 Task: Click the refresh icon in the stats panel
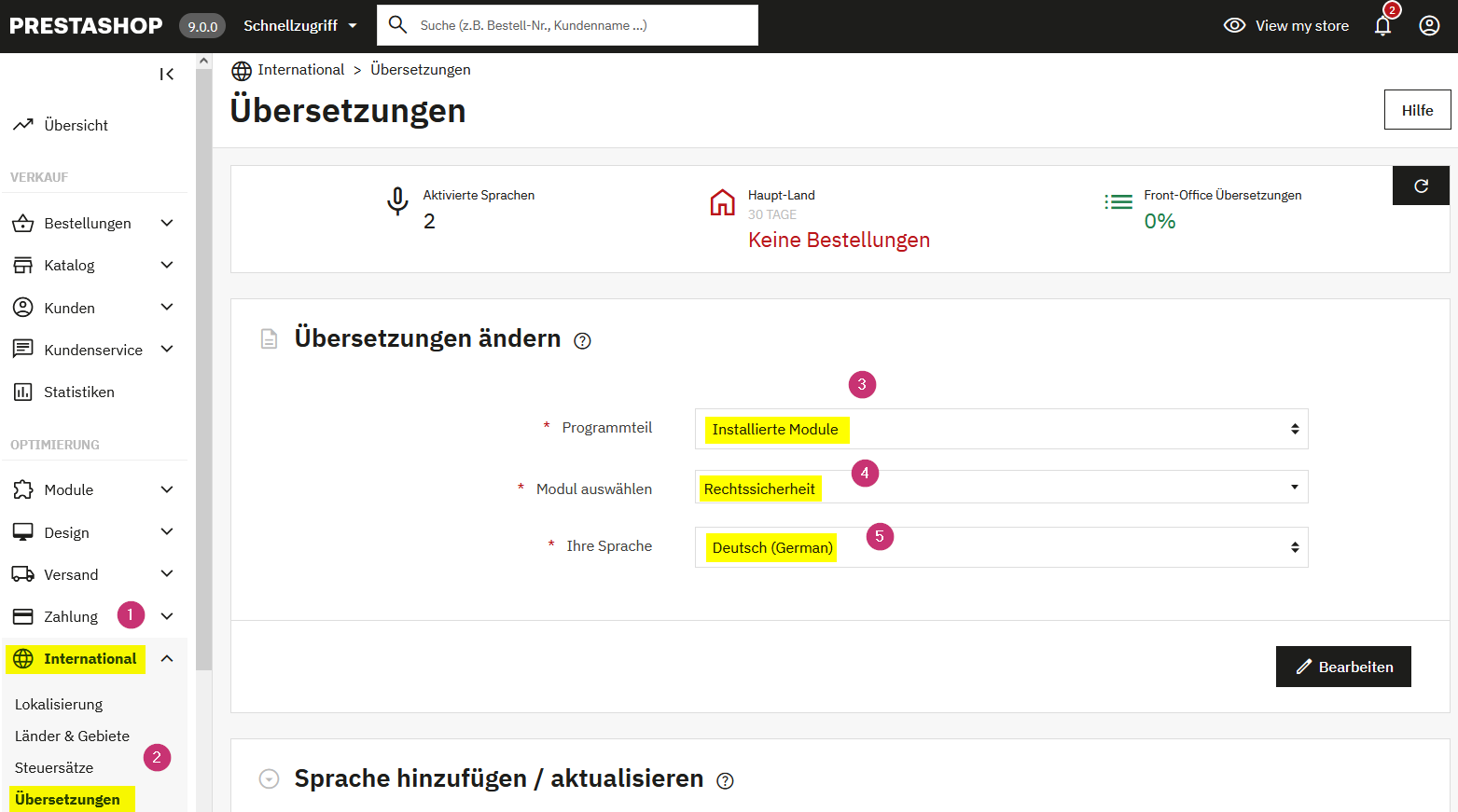1421,186
